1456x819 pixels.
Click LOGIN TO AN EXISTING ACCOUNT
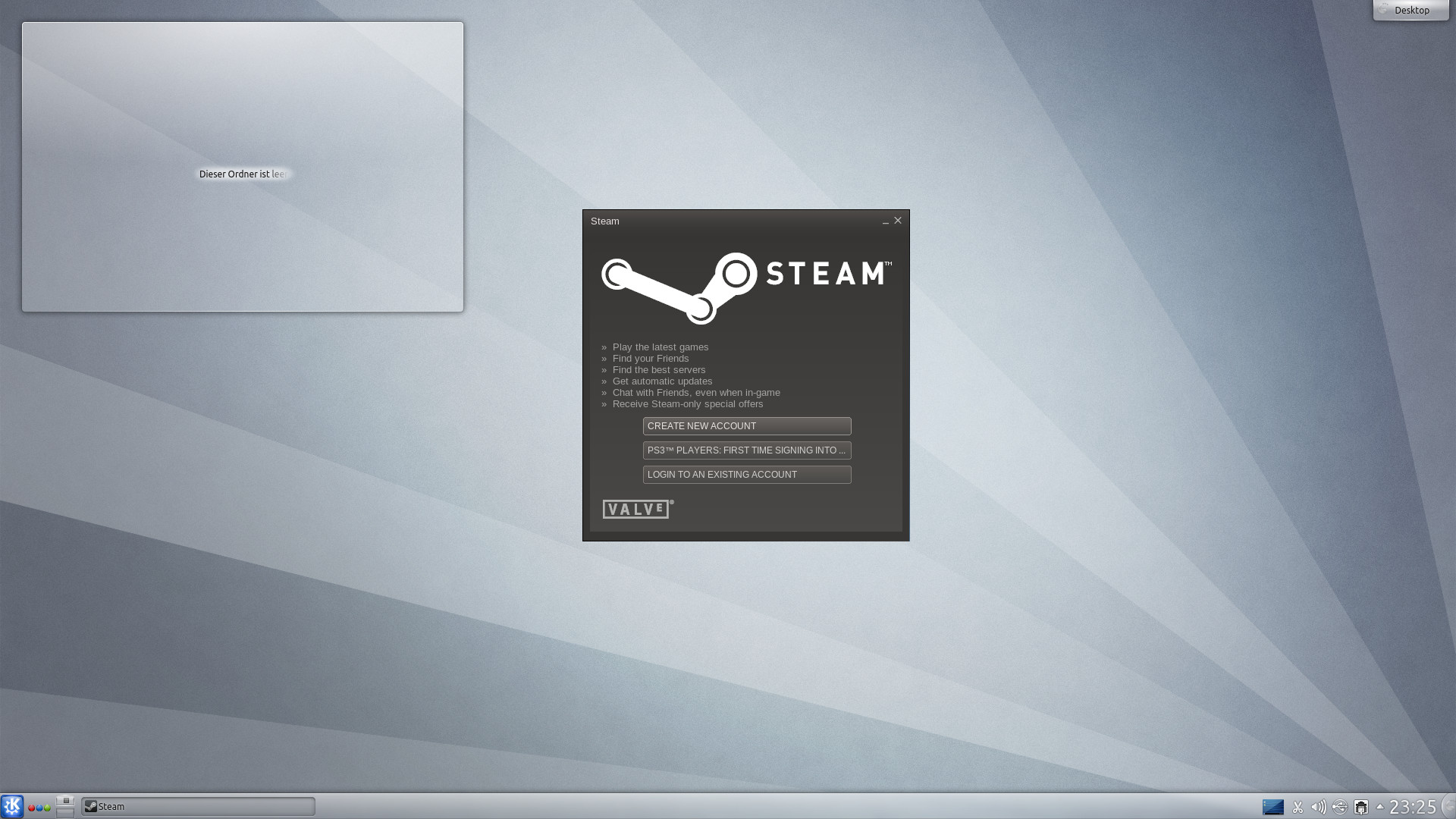click(746, 474)
